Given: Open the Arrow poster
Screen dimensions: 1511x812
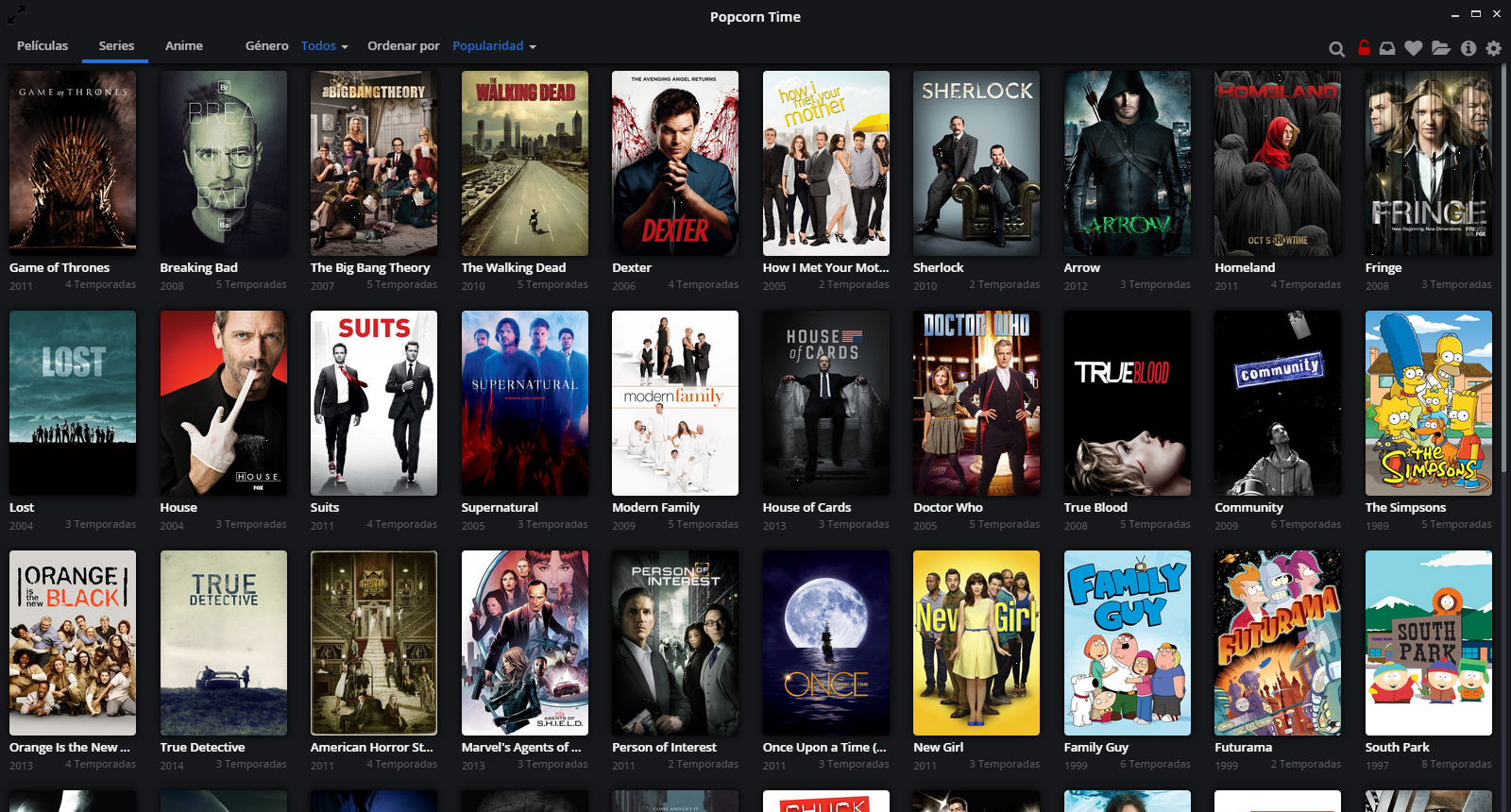Looking at the screenshot, I should tap(1128, 163).
